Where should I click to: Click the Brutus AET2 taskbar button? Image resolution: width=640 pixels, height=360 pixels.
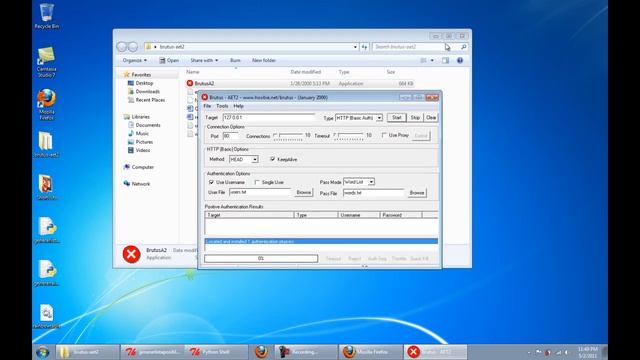click(x=435, y=351)
